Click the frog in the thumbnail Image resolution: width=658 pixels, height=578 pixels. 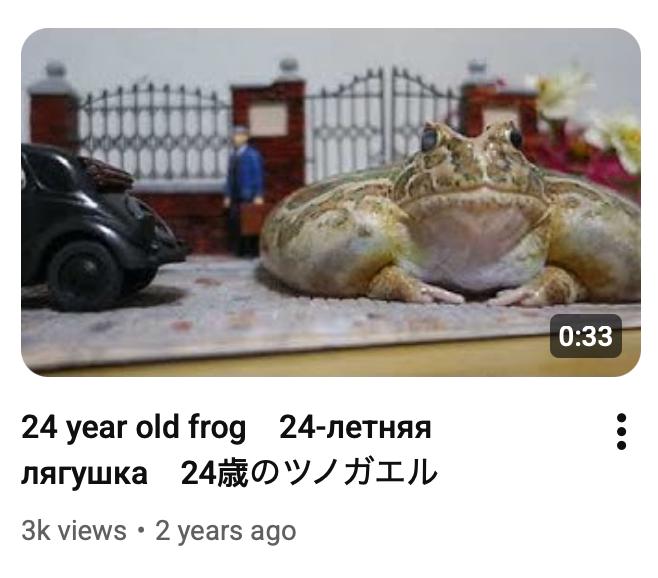pos(451,214)
